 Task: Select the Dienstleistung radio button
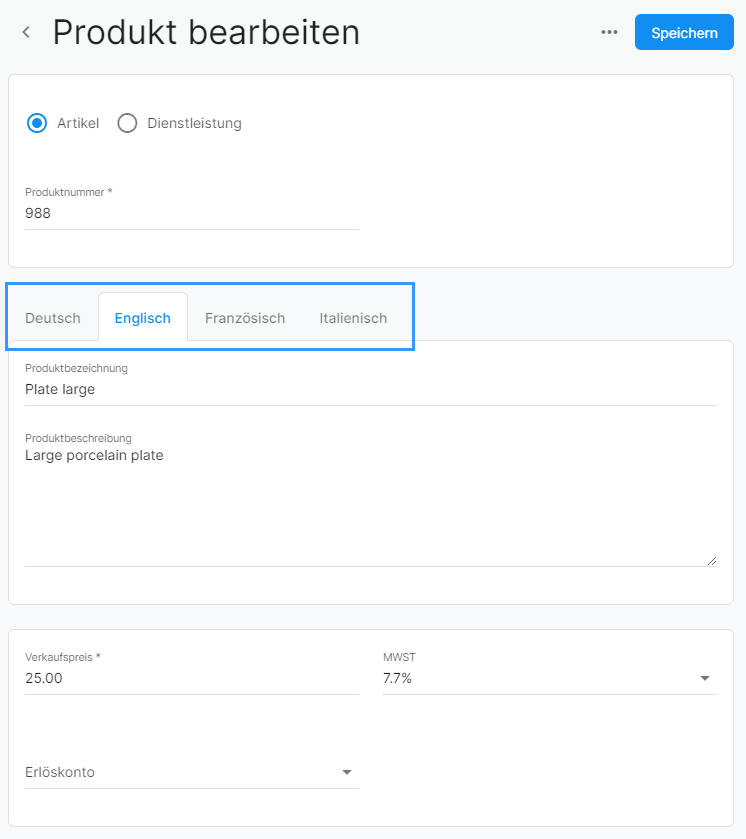click(x=127, y=123)
